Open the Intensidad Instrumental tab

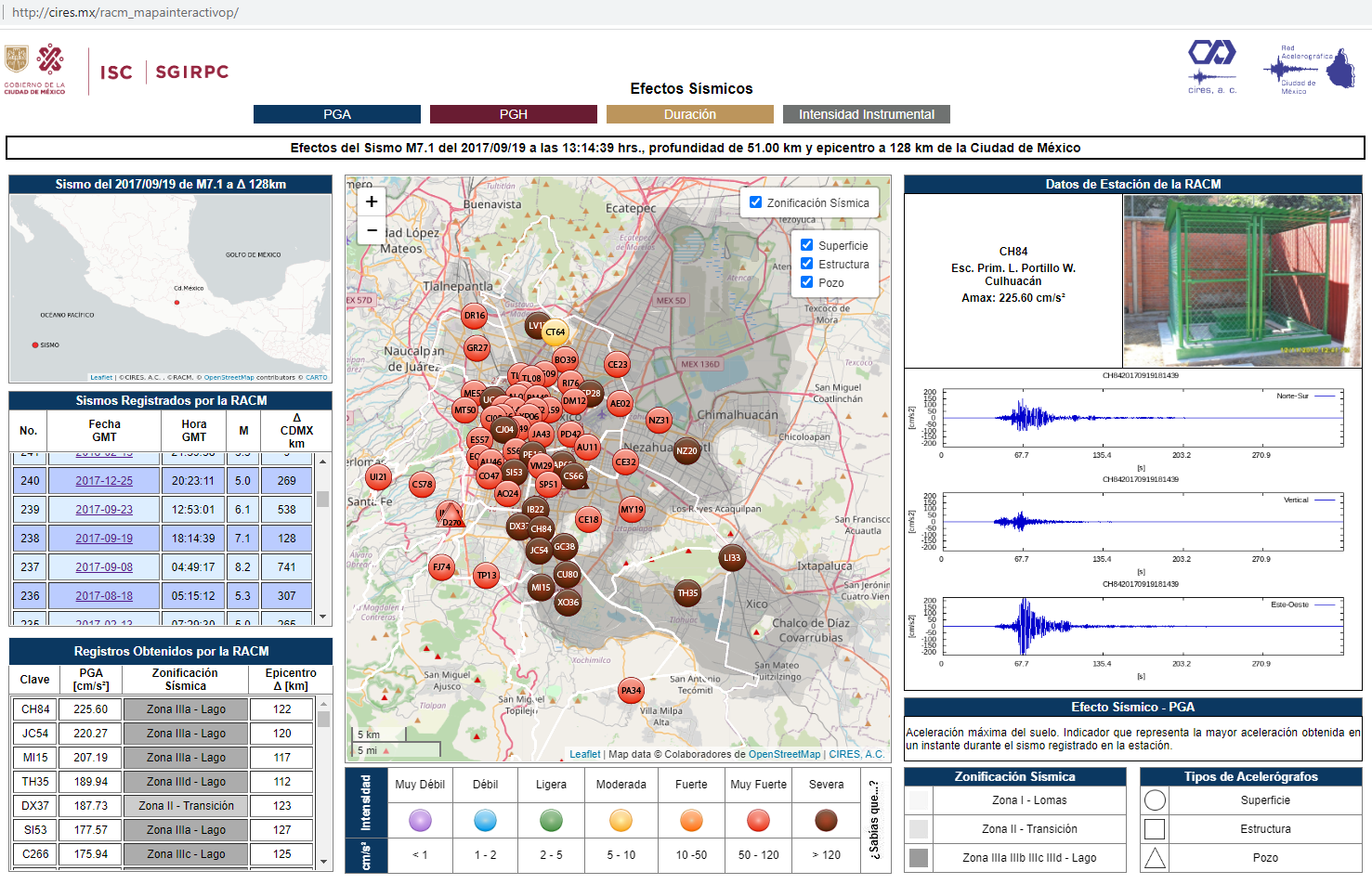(866, 114)
